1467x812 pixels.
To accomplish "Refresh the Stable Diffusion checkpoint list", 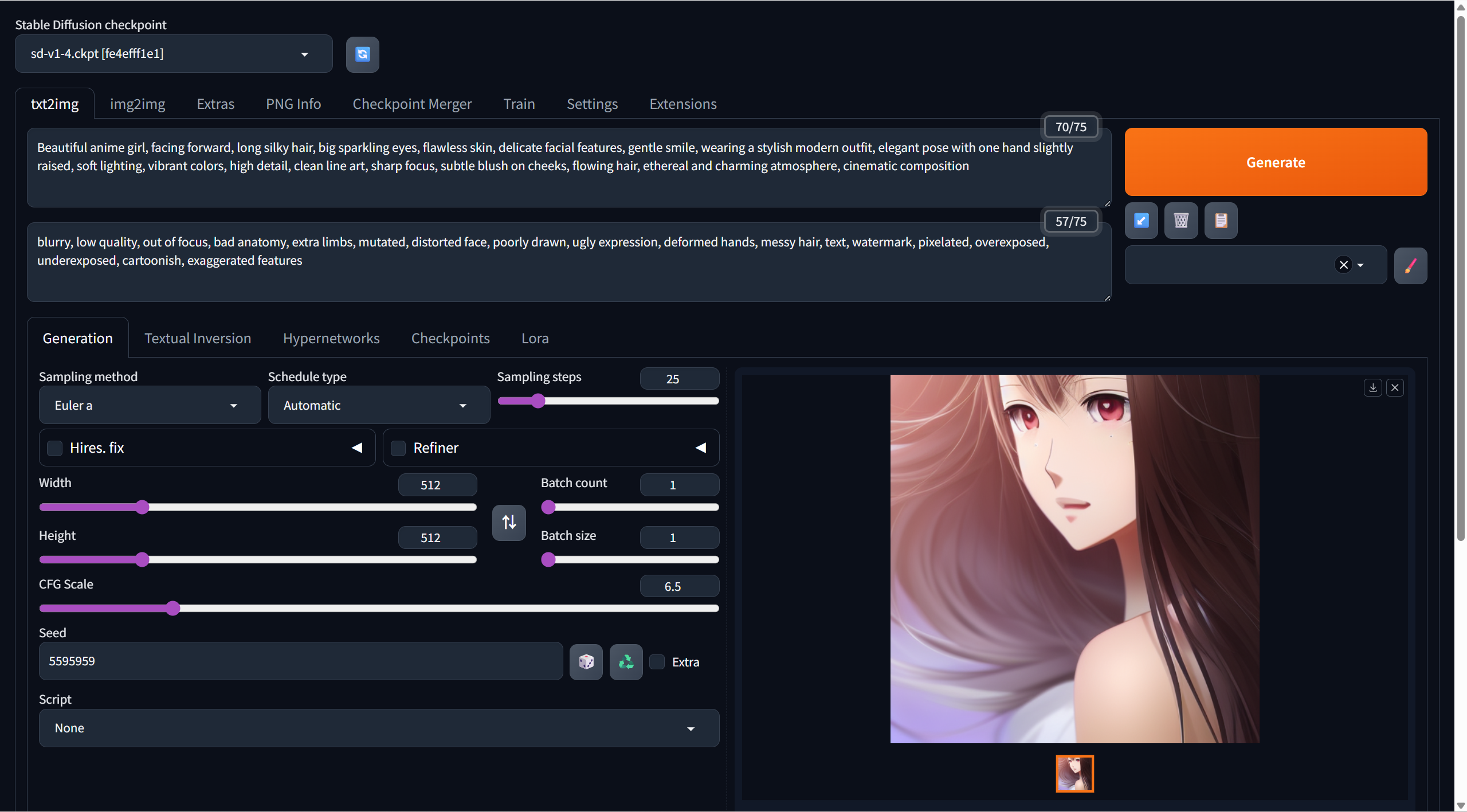I will [362, 54].
